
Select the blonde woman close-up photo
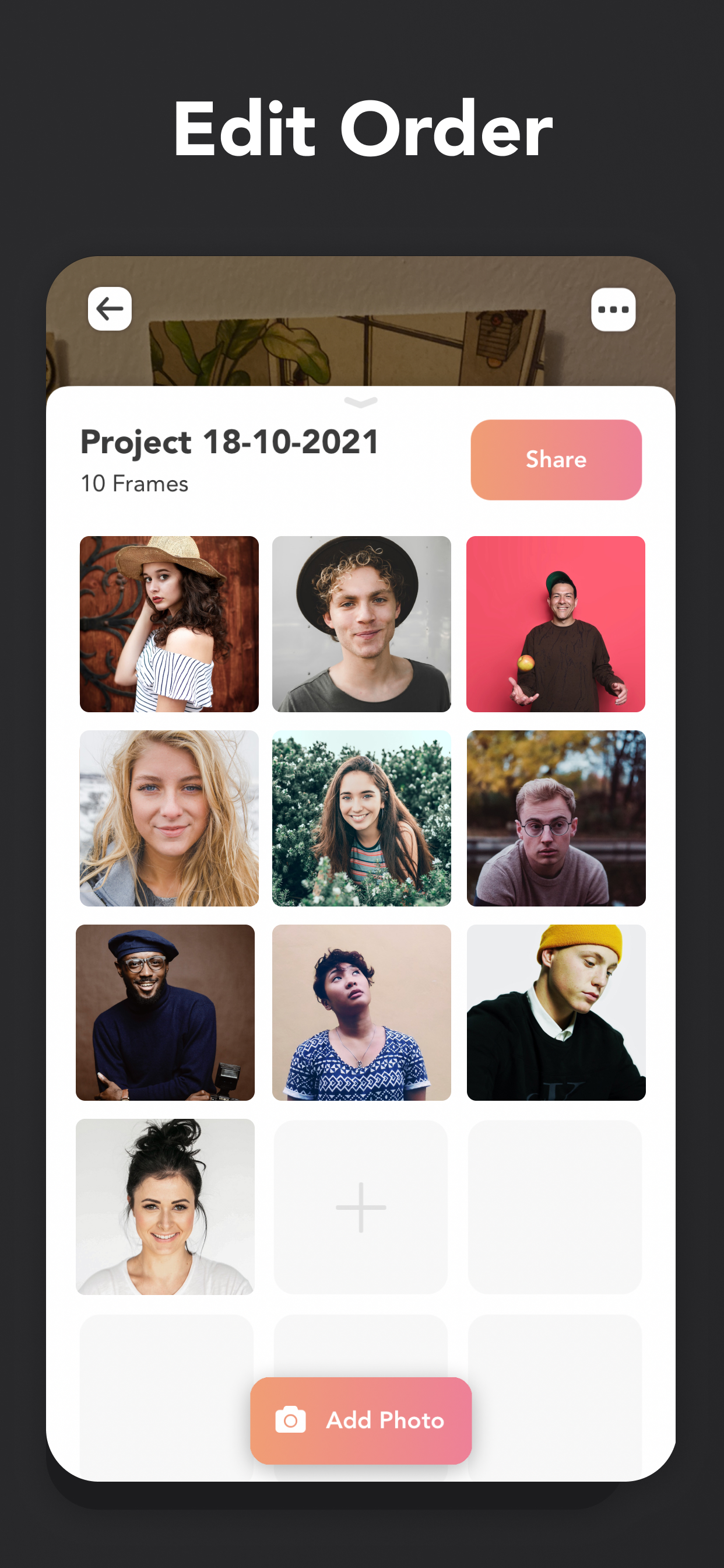(169, 818)
